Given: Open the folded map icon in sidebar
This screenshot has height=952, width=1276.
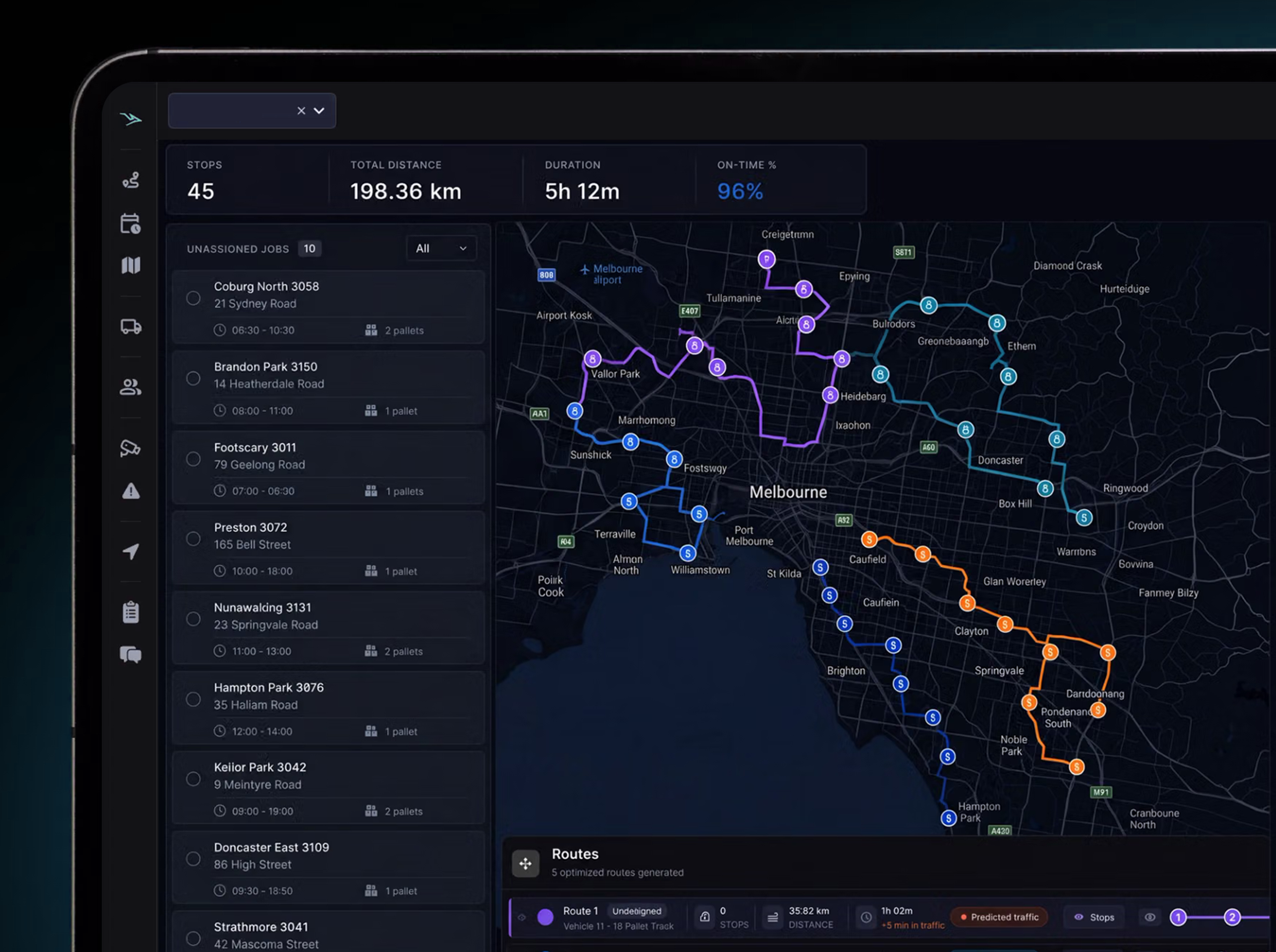Looking at the screenshot, I should 131,265.
